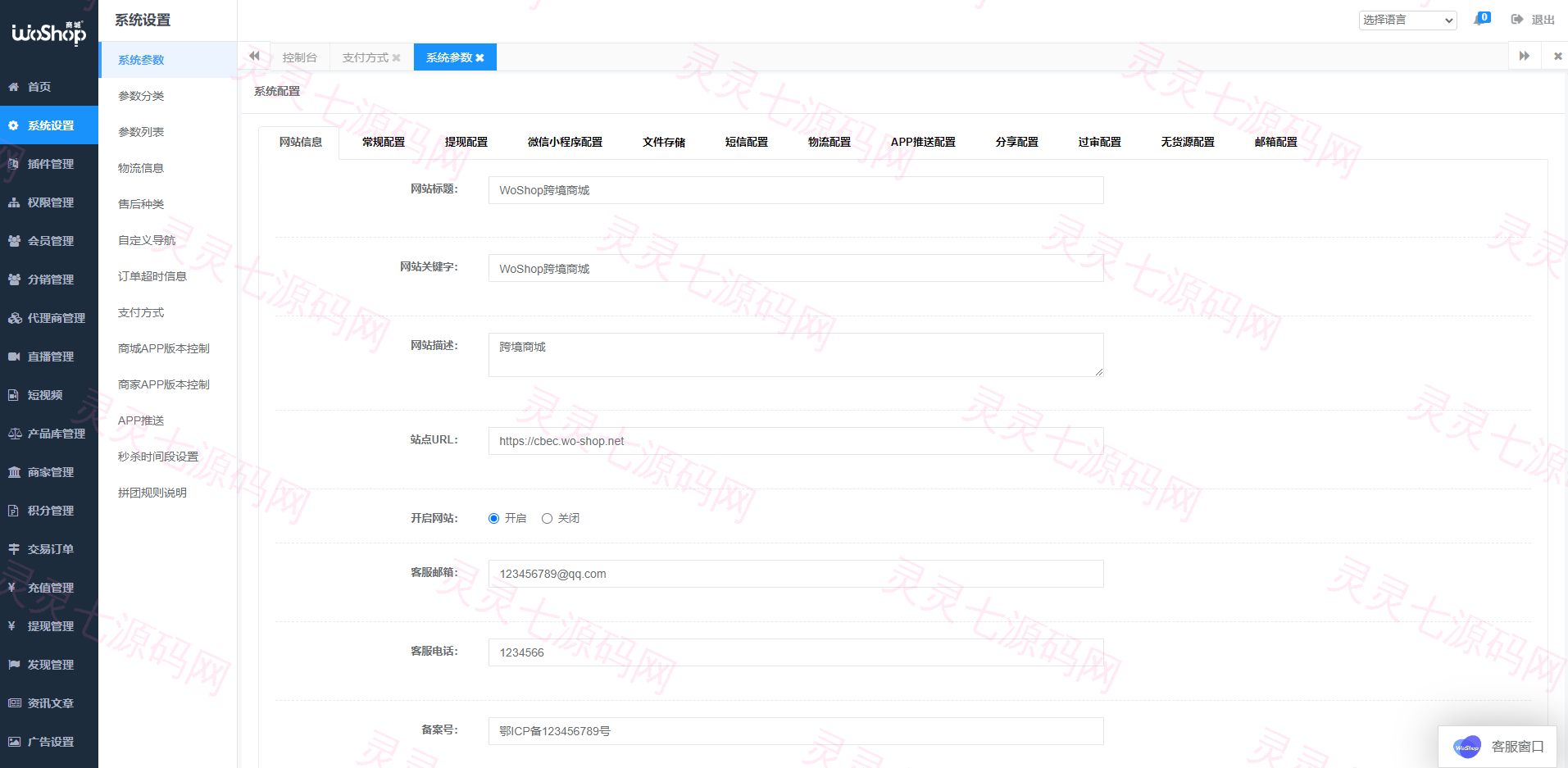
Task: Click the 插件管理 sidebar icon
Action: coord(14,164)
